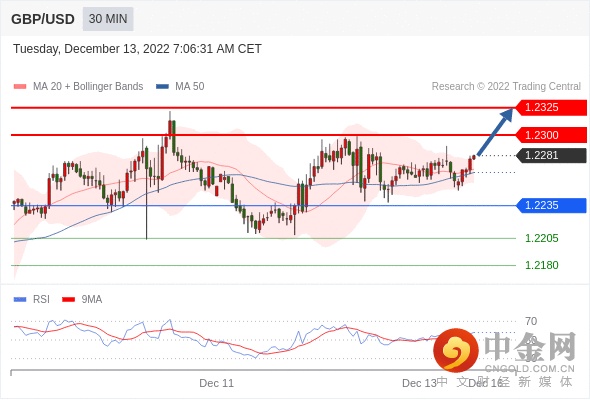Click the 'MA 20 + Bollinger Bands' legend label
The image size is (590, 400).
(x=88, y=87)
